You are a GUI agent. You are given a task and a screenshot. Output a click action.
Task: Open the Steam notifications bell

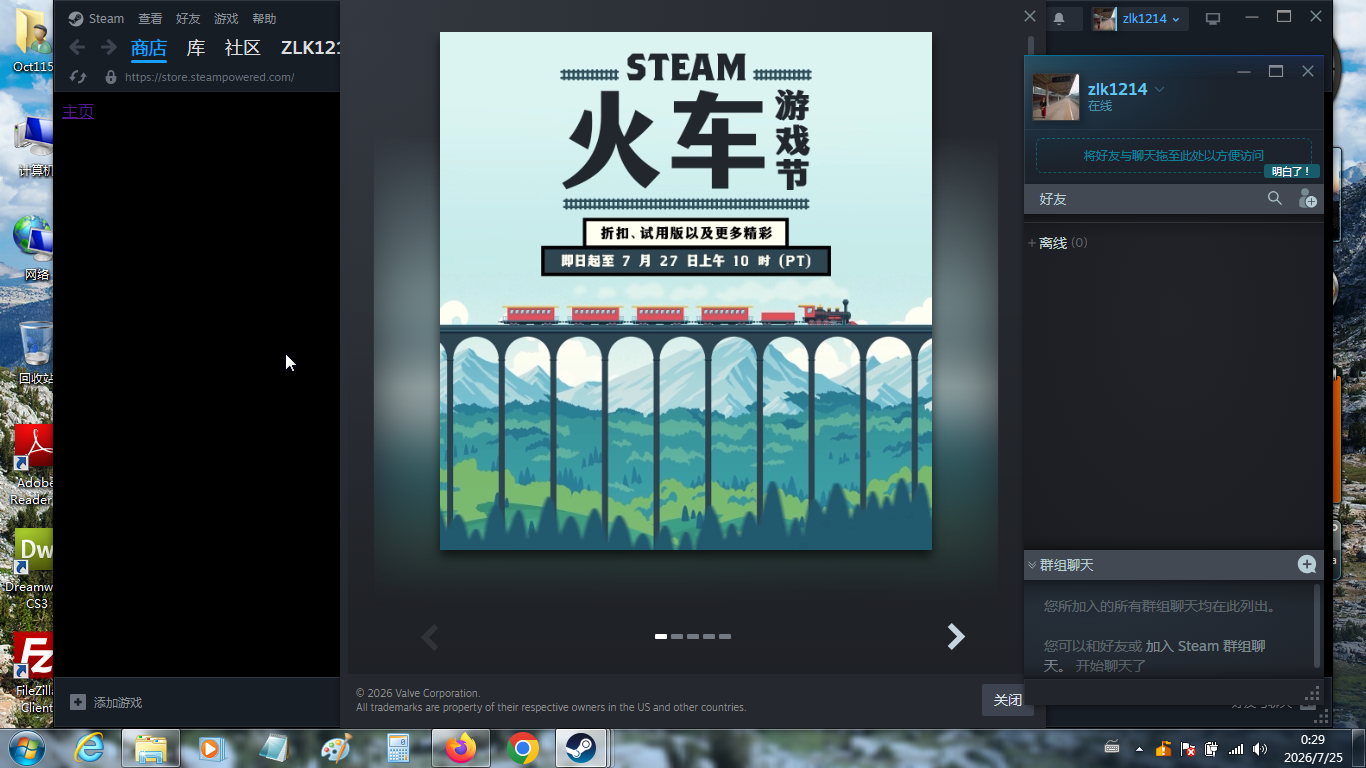click(1059, 18)
